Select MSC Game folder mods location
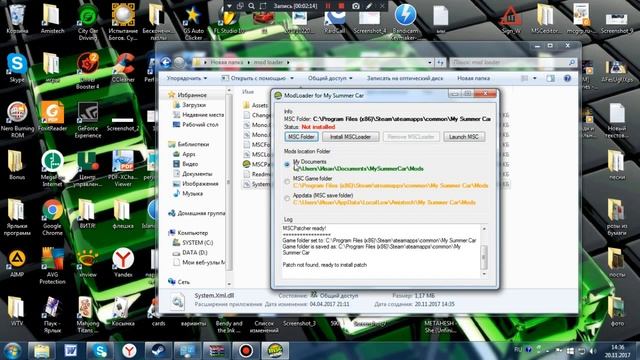 tap(287, 182)
